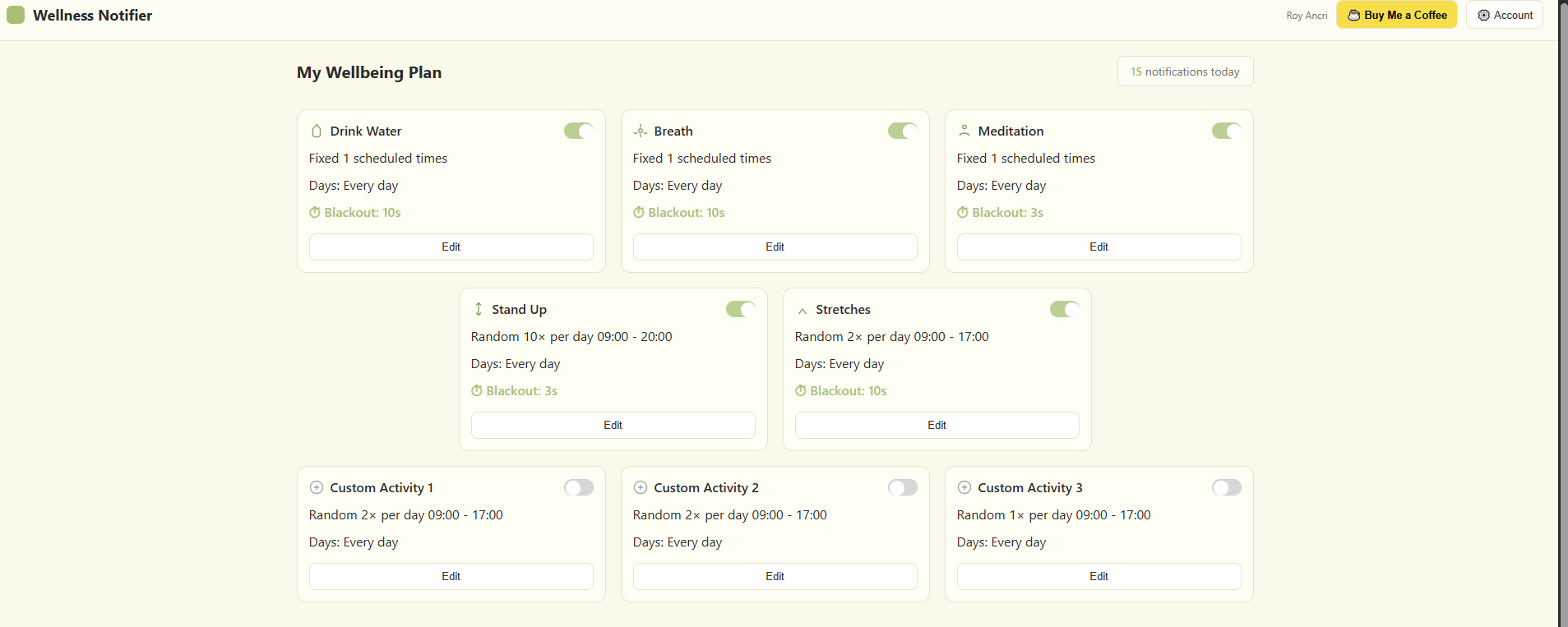1568x627 pixels.
Task: Click the gear icon in Account button
Action: [1484, 15]
